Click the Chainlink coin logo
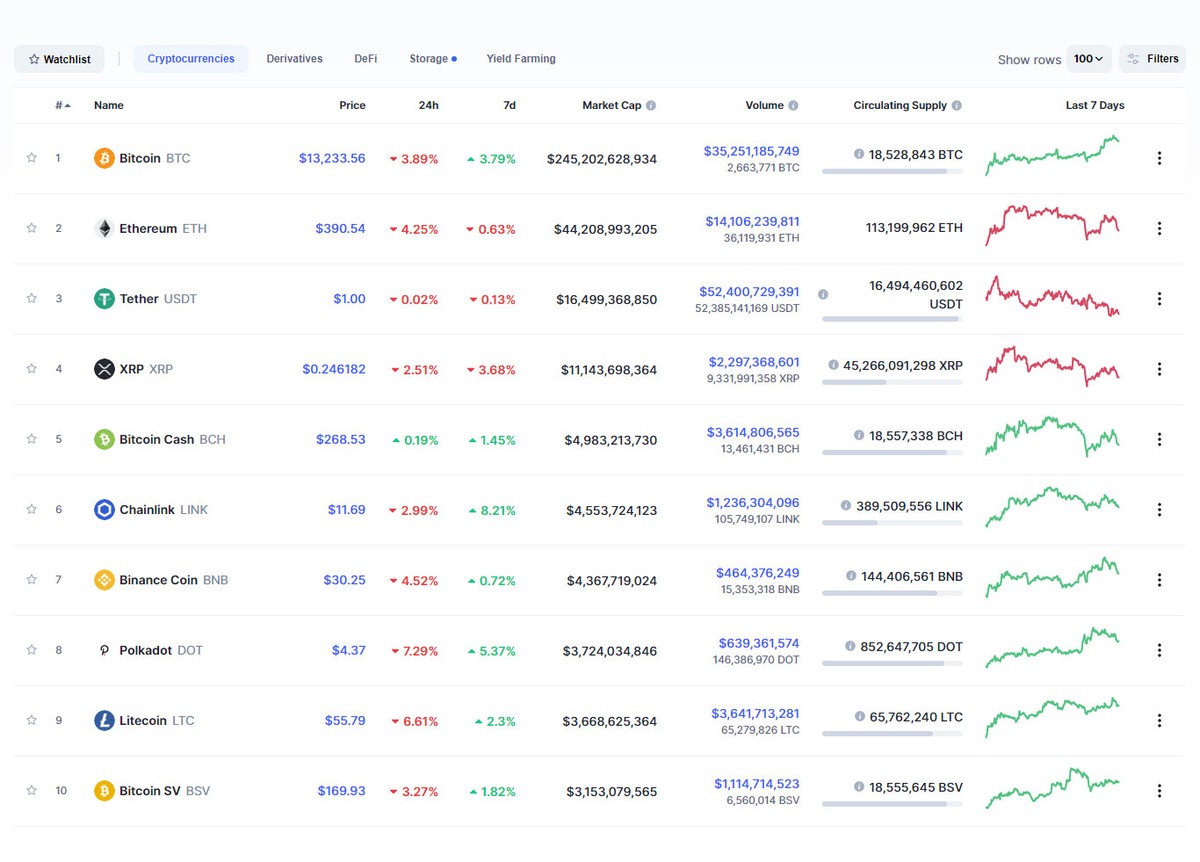1200x862 pixels. click(x=104, y=509)
